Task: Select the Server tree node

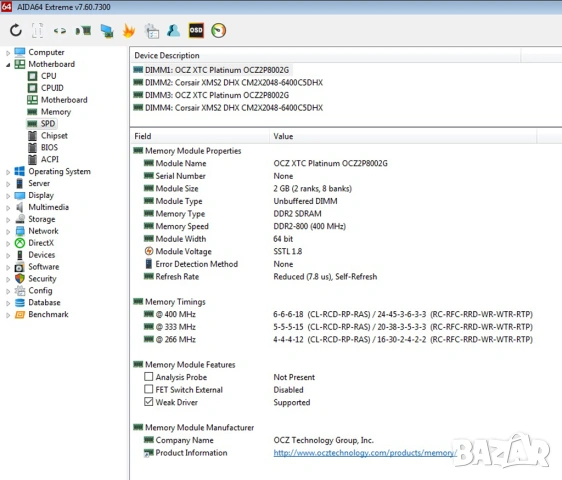Action: [39, 183]
